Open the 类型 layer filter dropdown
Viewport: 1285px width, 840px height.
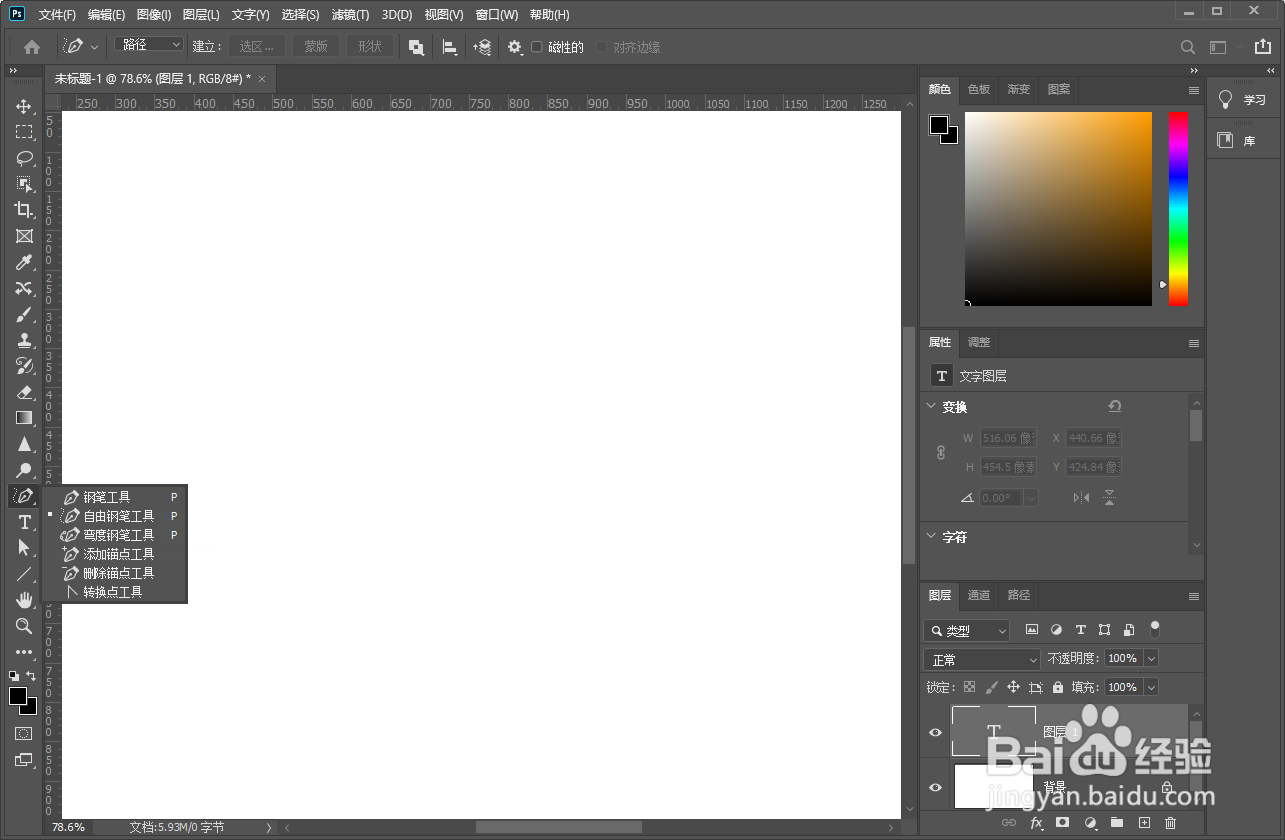tap(967, 631)
